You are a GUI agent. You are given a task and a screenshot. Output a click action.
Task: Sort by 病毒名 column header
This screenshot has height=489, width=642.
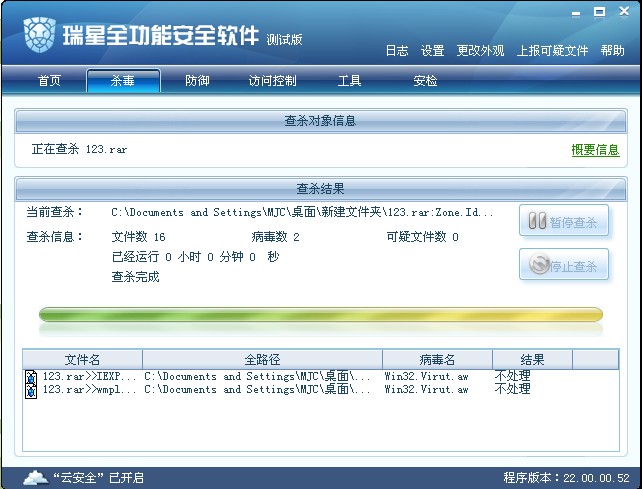[437, 360]
